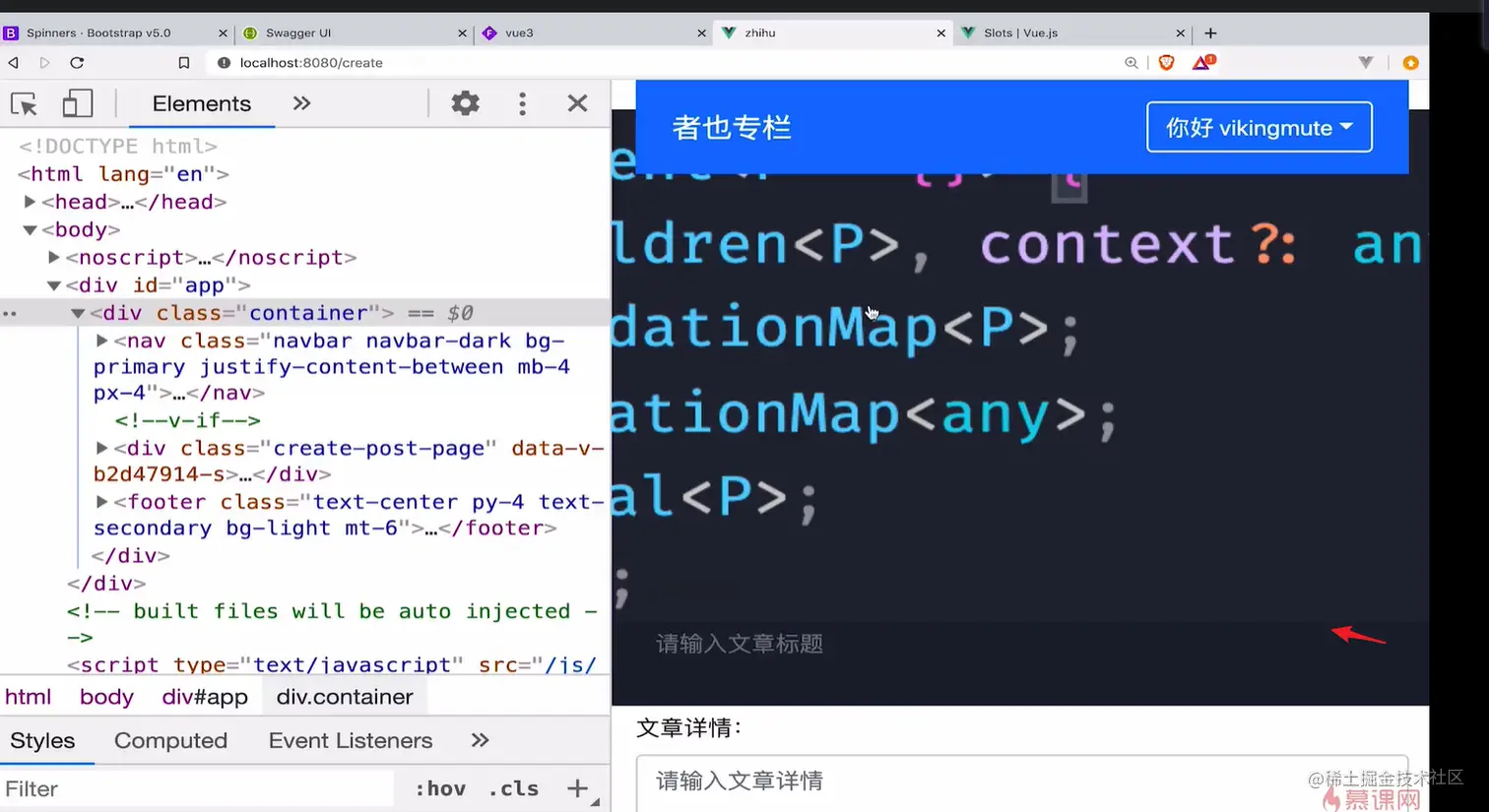The width and height of the screenshot is (1489, 812).
Task: View site information icon in address bar
Action: [224, 62]
